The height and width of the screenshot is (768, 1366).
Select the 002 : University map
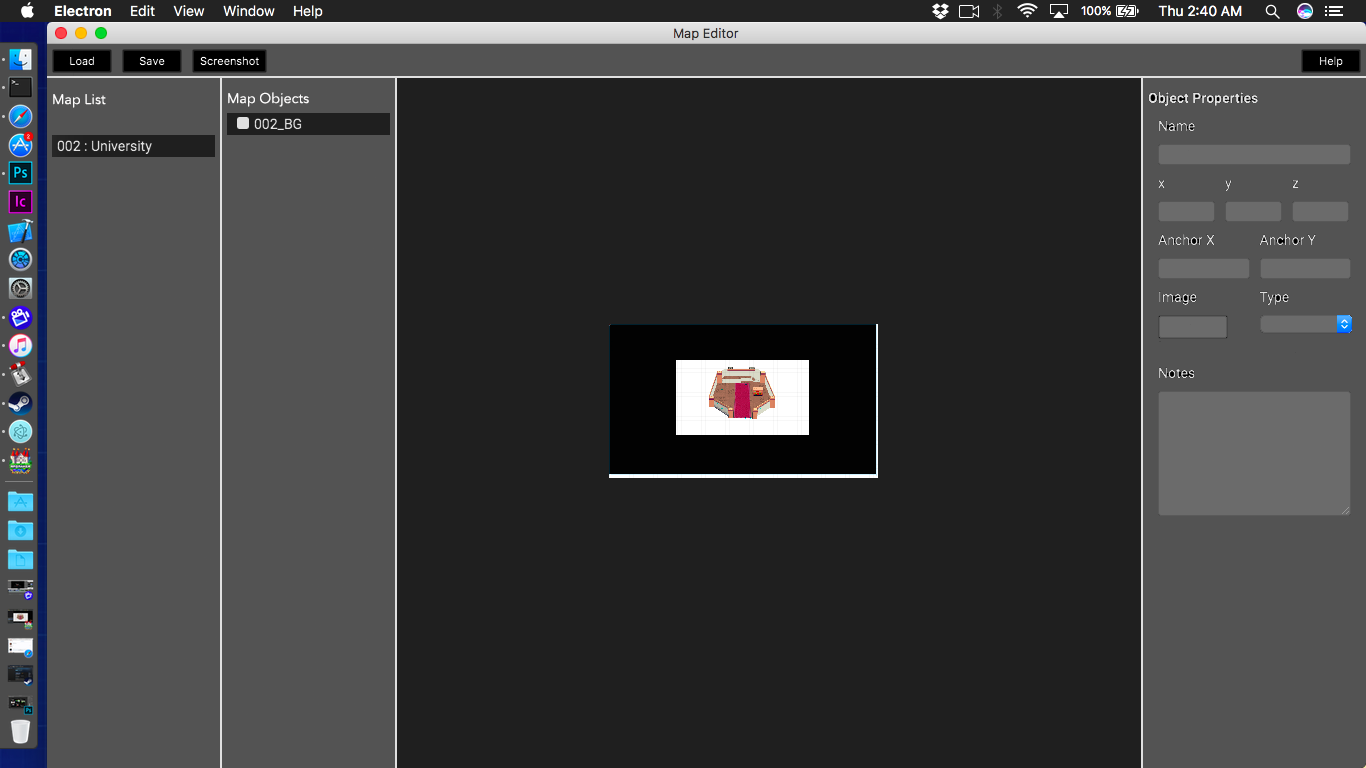coord(133,146)
